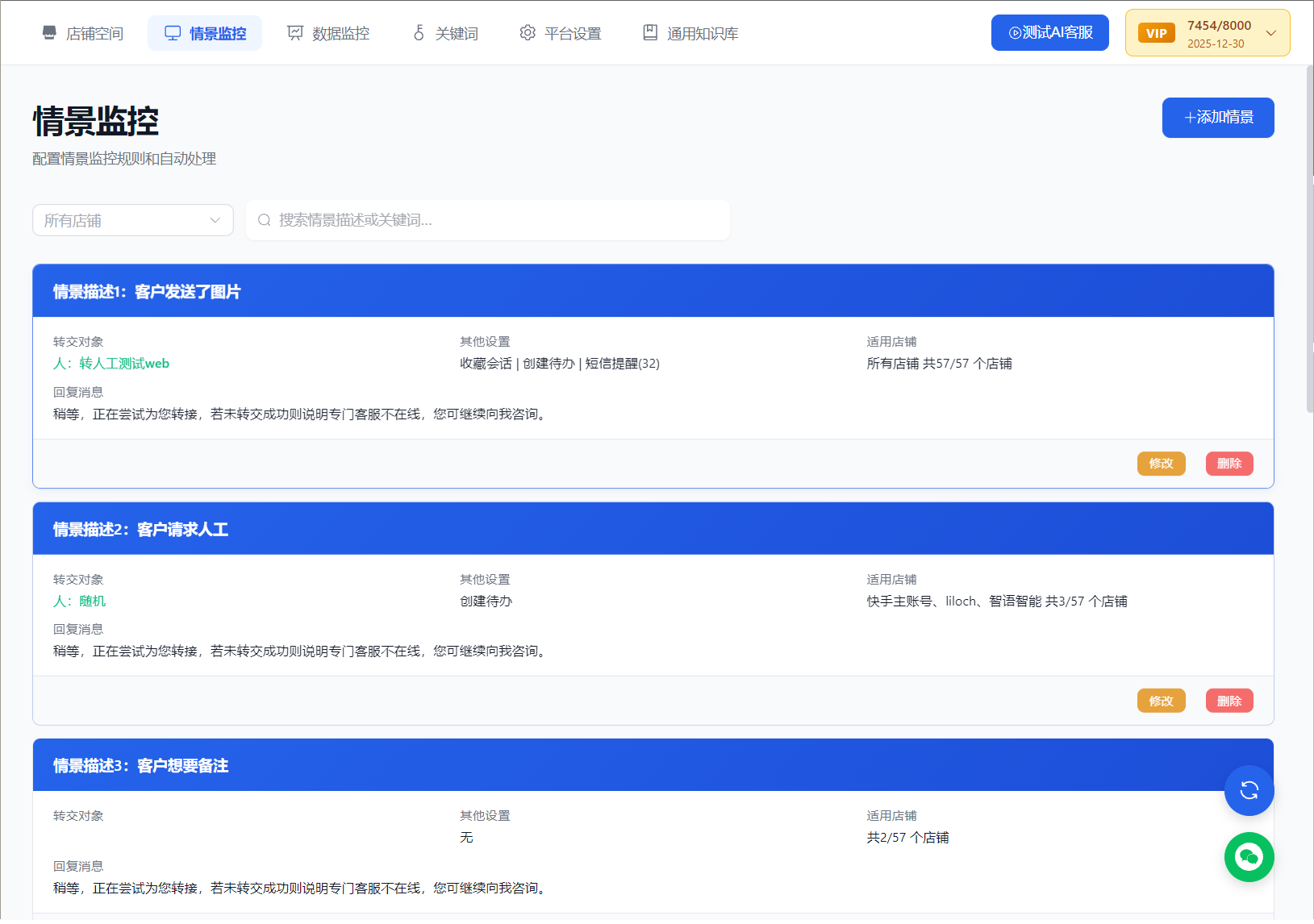Screen dimensions: 1314x924
Task: Select the 数据监控 data monitoring icon
Action: [x=294, y=32]
